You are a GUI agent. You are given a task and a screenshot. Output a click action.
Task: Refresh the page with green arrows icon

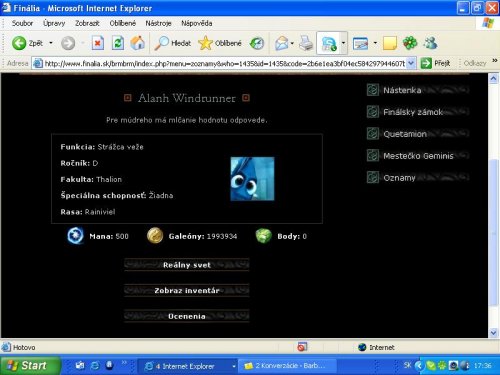pos(118,43)
